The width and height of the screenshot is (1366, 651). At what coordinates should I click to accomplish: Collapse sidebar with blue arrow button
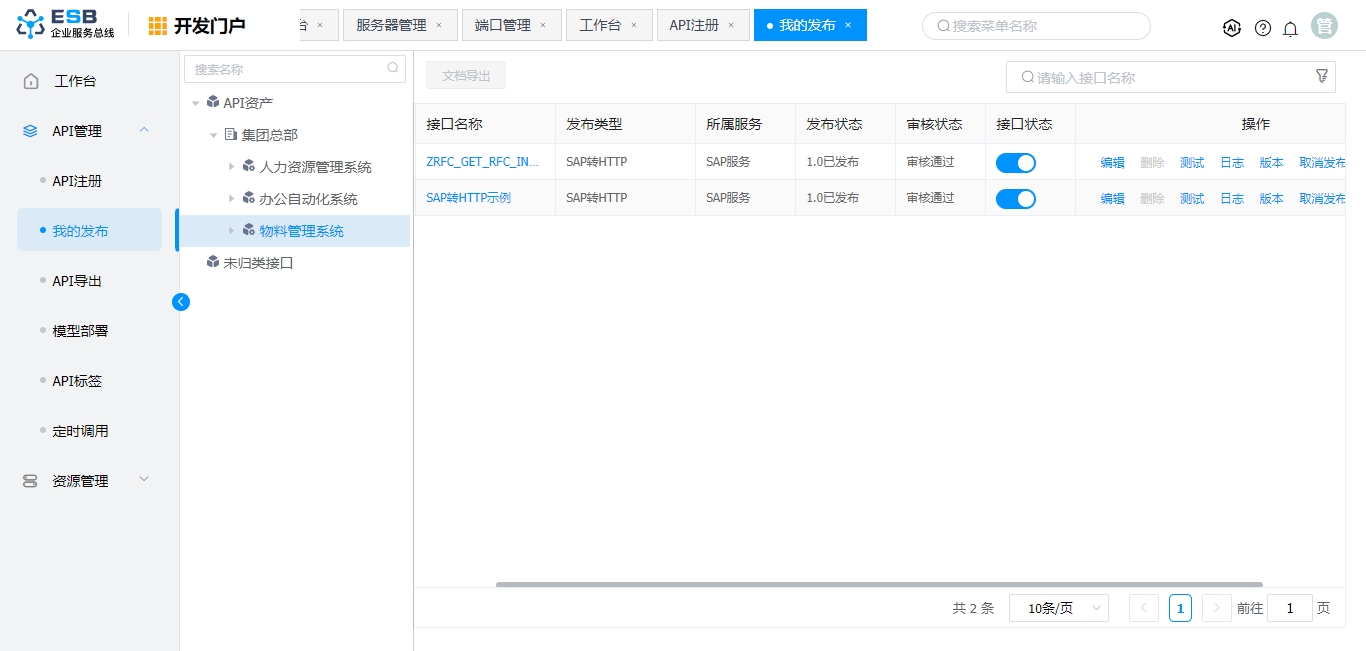(x=181, y=301)
